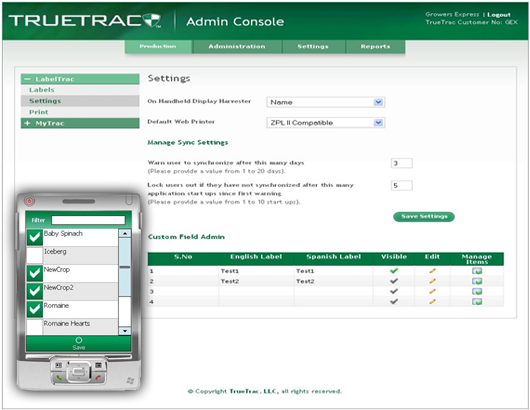Uncheck the NewCrop2 checkbox

pos(34,291)
